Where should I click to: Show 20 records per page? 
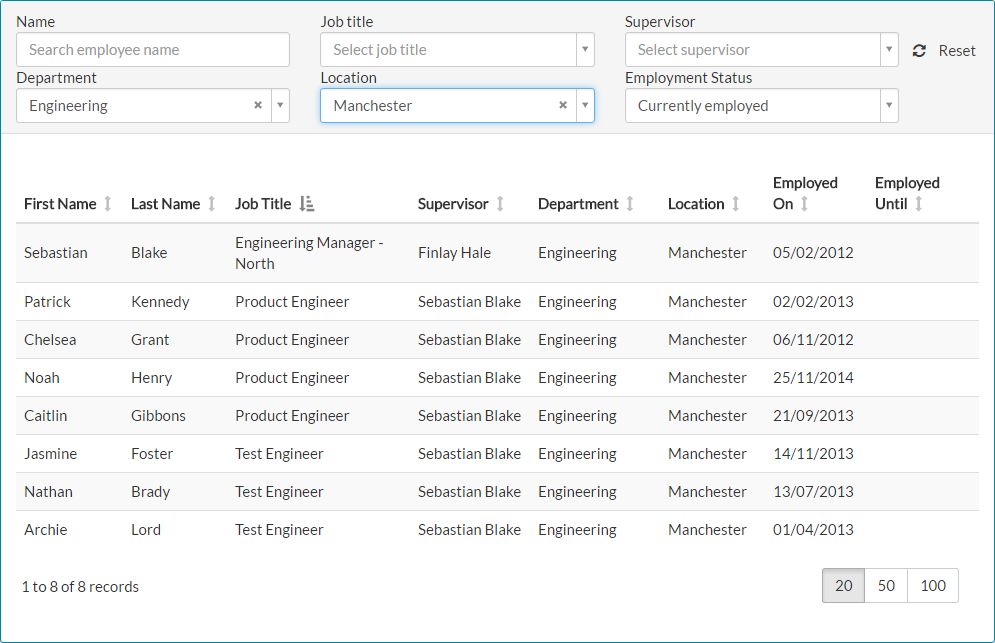tap(843, 586)
